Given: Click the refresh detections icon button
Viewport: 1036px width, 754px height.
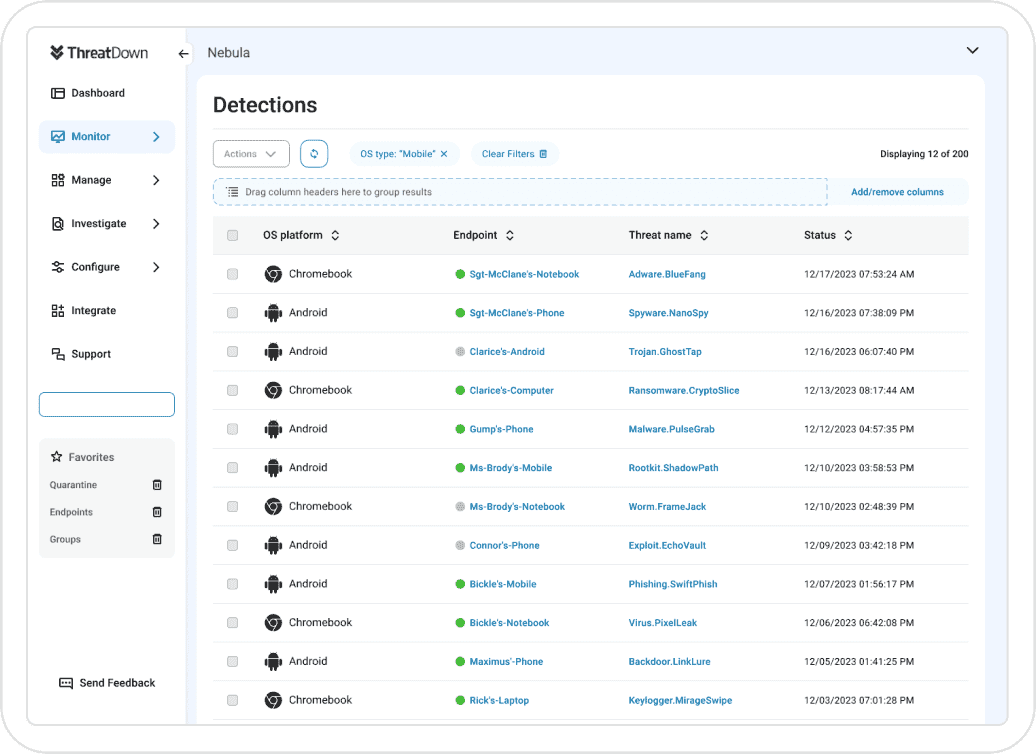Looking at the screenshot, I should (x=314, y=154).
